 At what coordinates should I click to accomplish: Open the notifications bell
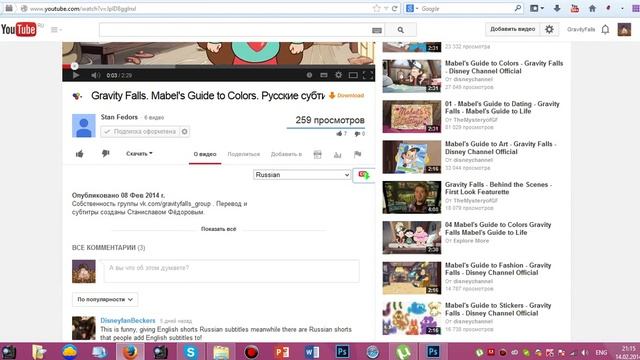[x=605, y=29]
